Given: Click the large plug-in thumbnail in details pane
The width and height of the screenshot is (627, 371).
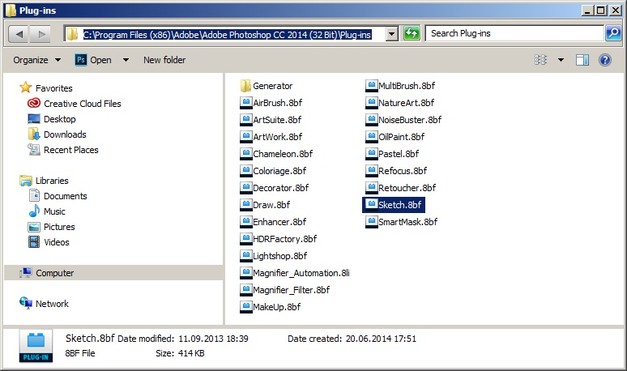Looking at the screenshot, I should [x=36, y=346].
